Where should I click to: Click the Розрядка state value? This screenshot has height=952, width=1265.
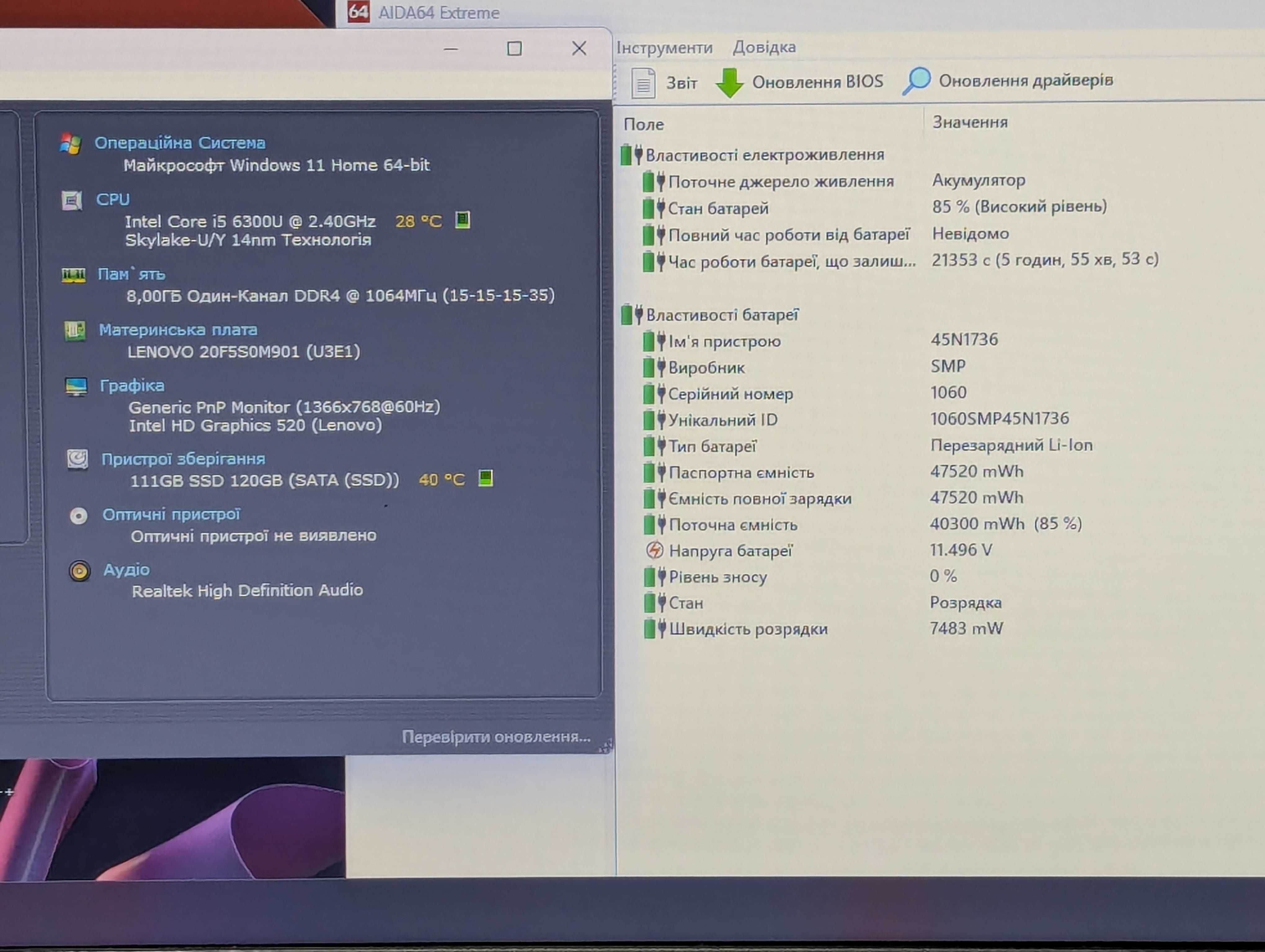pyautogui.click(x=965, y=602)
